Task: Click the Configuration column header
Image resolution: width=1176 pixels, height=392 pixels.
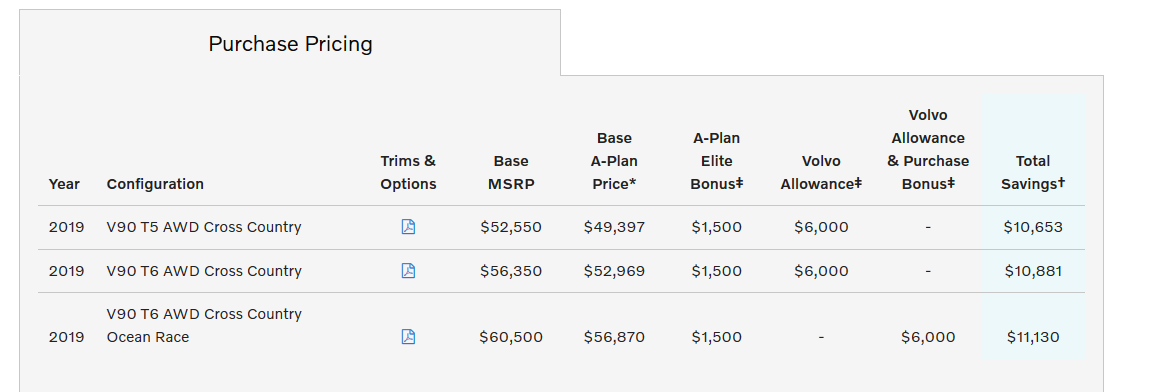Action: click(155, 184)
